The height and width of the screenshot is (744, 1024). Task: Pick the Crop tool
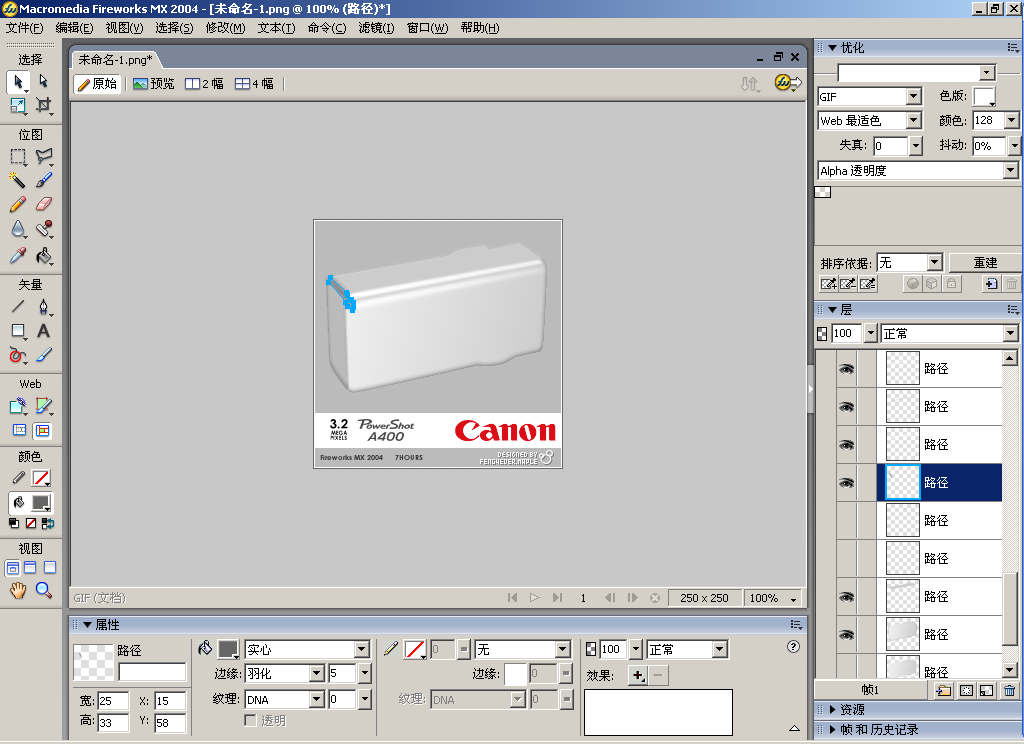pyautogui.click(x=44, y=105)
